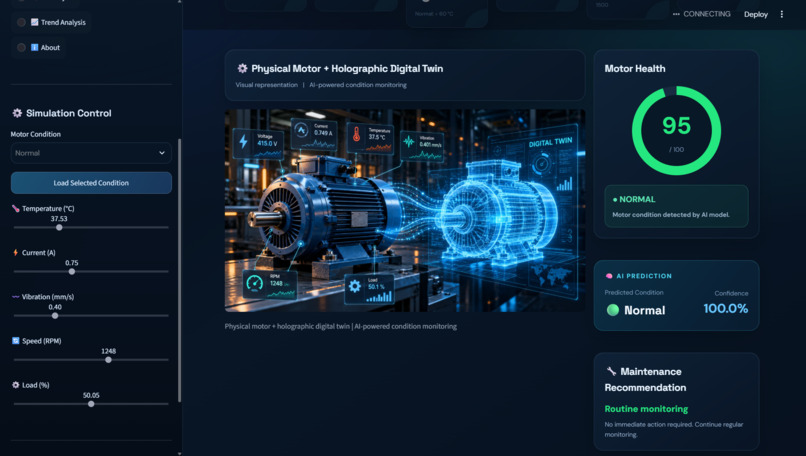
Task: Click the motor image caption text
Action: [341, 326]
